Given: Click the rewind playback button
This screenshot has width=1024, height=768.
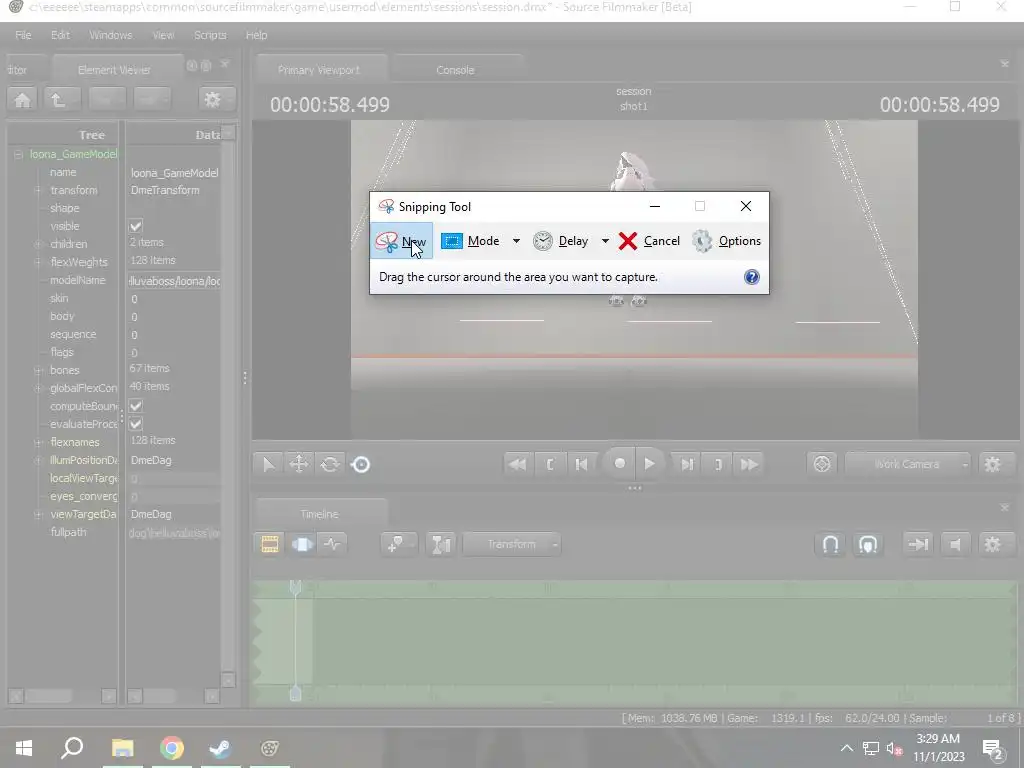Looking at the screenshot, I should tap(517, 464).
